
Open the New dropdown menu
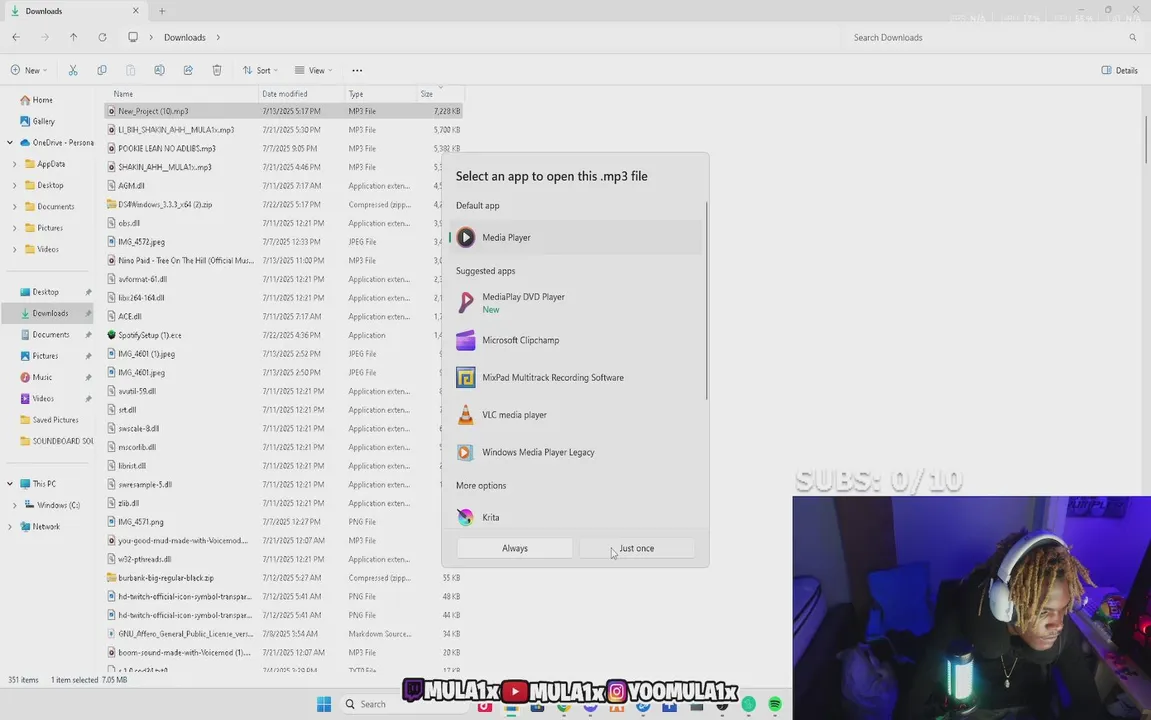29,70
